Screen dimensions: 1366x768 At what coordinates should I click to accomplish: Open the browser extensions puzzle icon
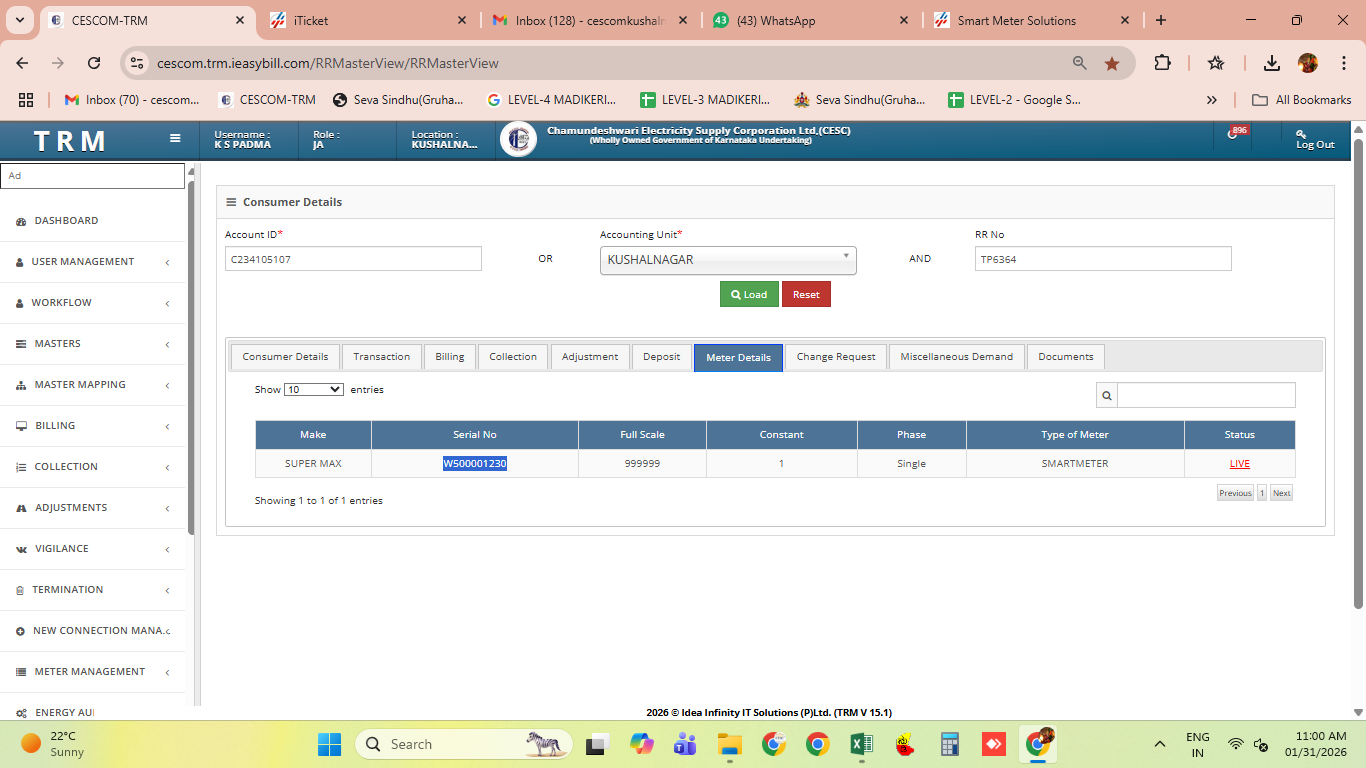pyautogui.click(x=1162, y=63)
